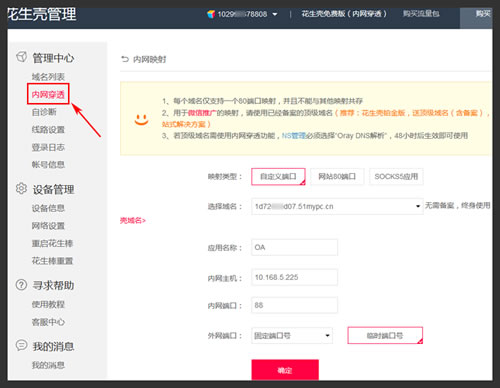Click the 壳域名> red link
This screenshot has width=500, height=388.
click(133, 220)
